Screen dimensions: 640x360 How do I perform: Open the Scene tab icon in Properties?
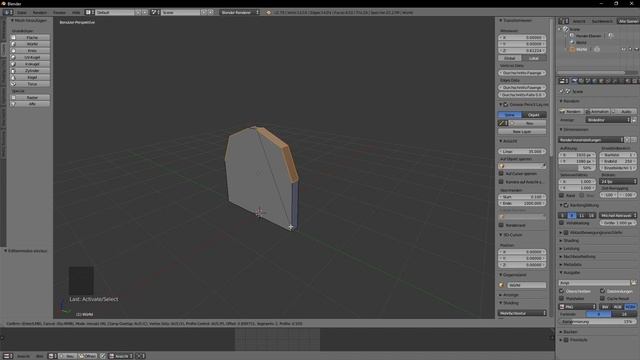pos(588,81)
